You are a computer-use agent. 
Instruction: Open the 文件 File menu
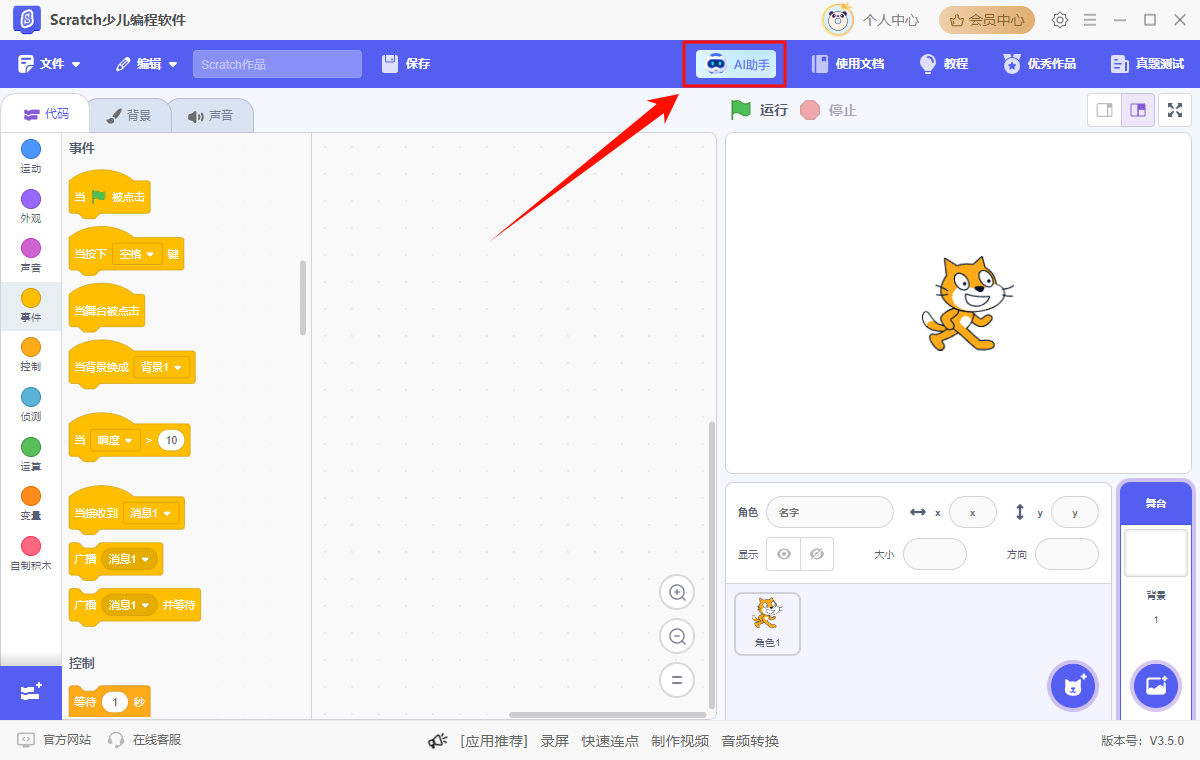50,63
